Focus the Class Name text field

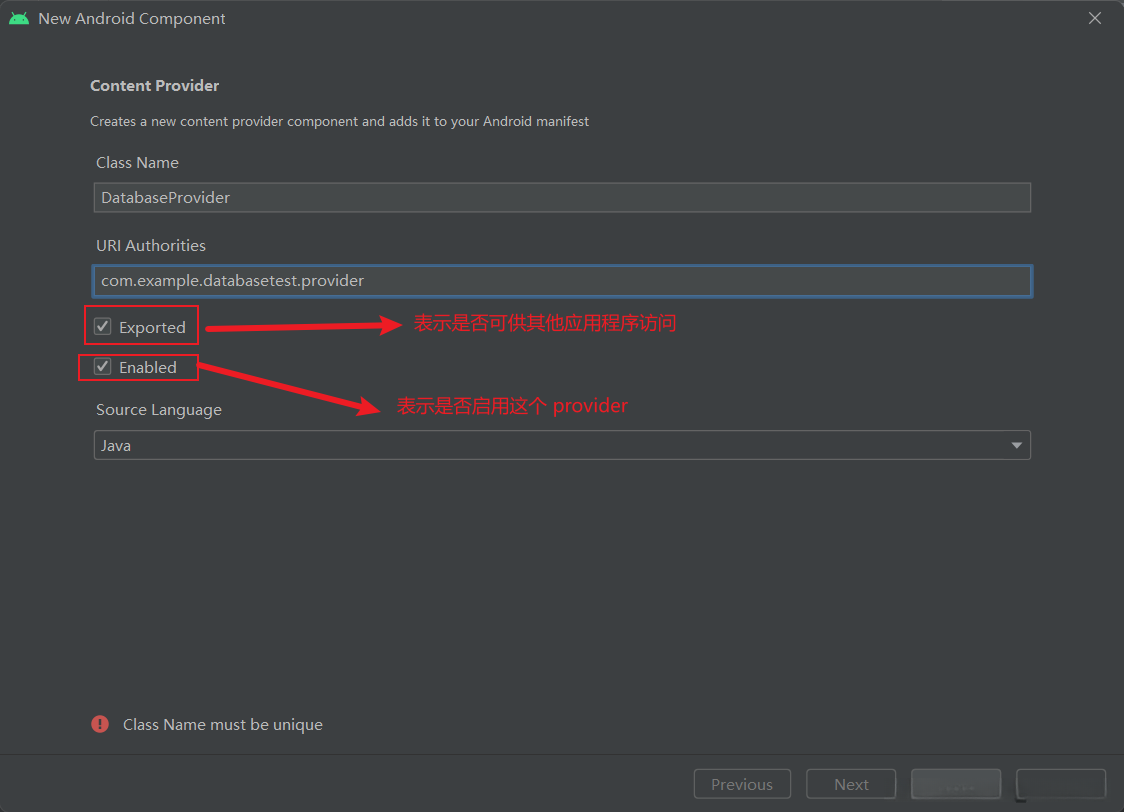tap(561, 197)
